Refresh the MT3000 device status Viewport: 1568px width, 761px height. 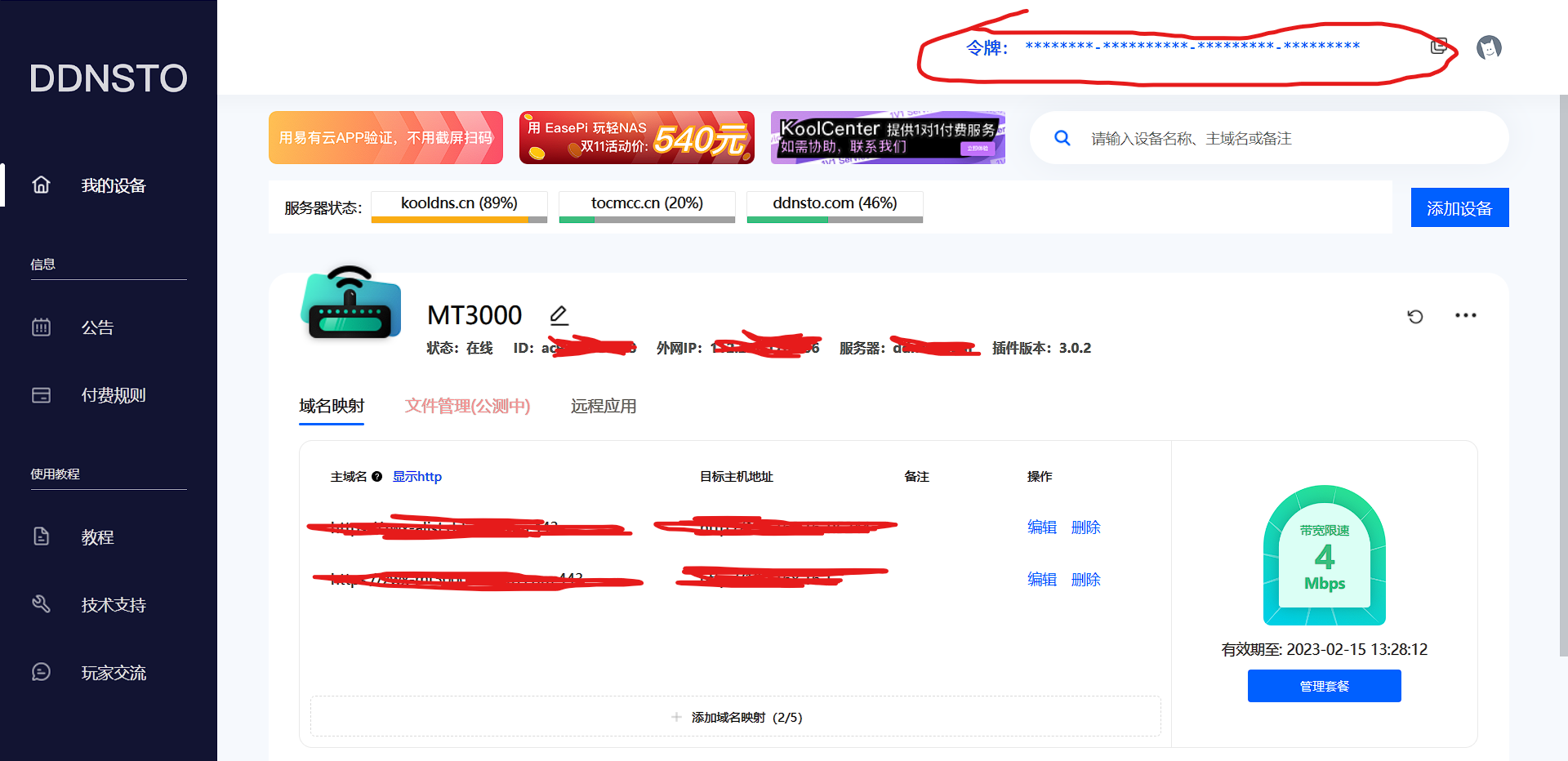(1415, 316)
